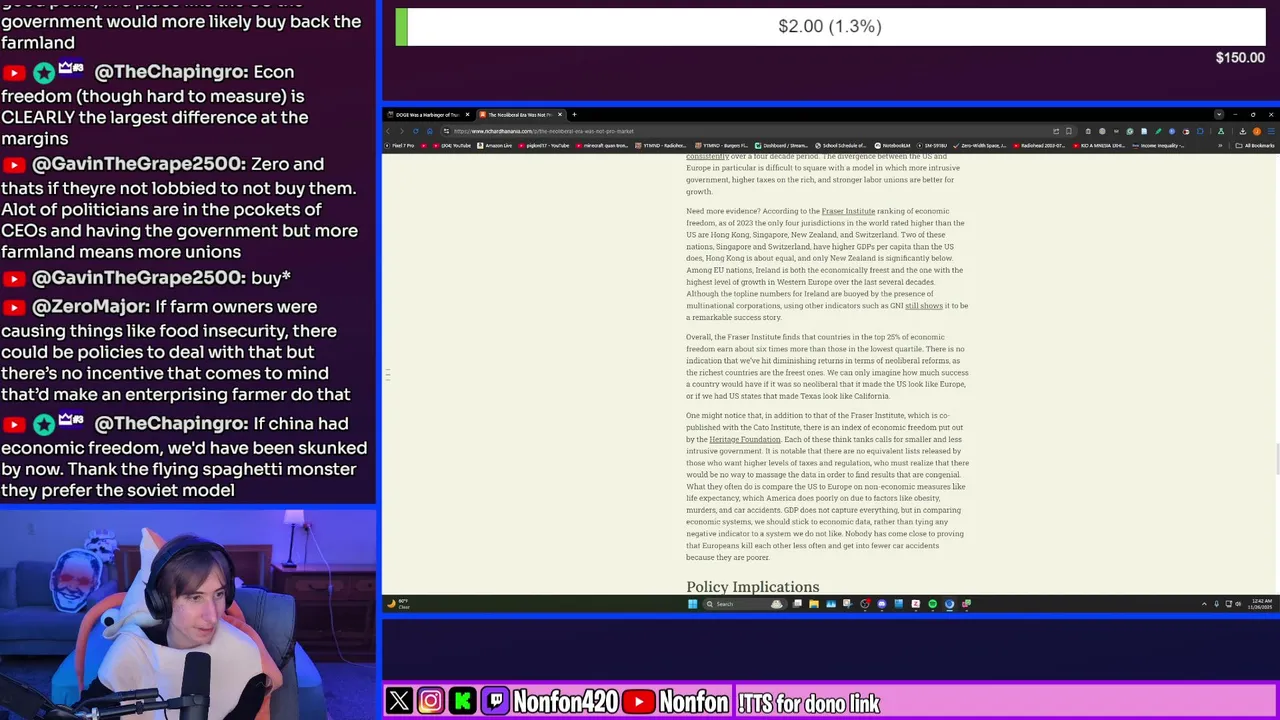Open File Explorer from the taskbar
Viewport: 1280px width, 720px height.
[x=814, y=604]
